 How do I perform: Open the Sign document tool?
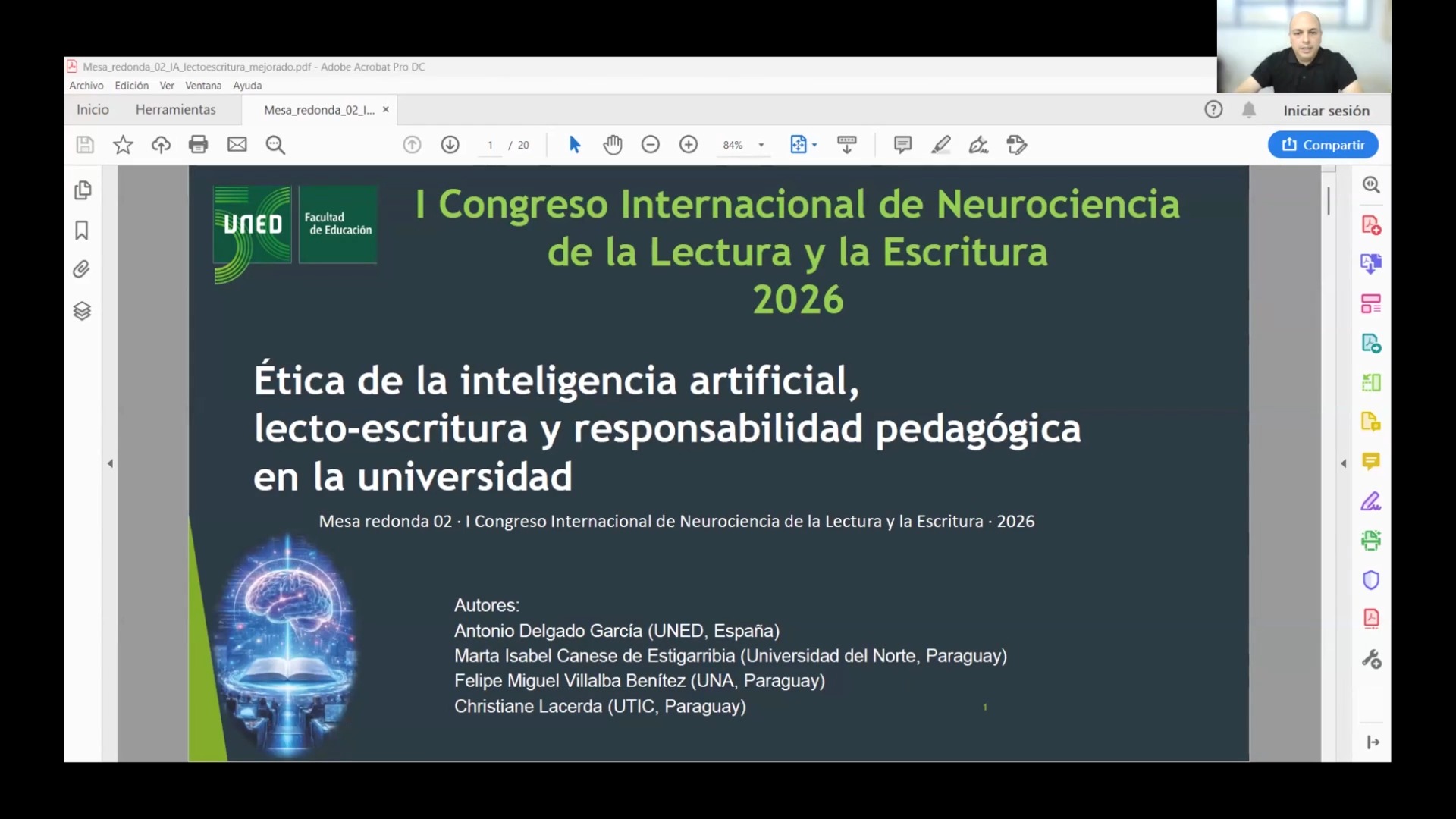click(x=979, y=145)
